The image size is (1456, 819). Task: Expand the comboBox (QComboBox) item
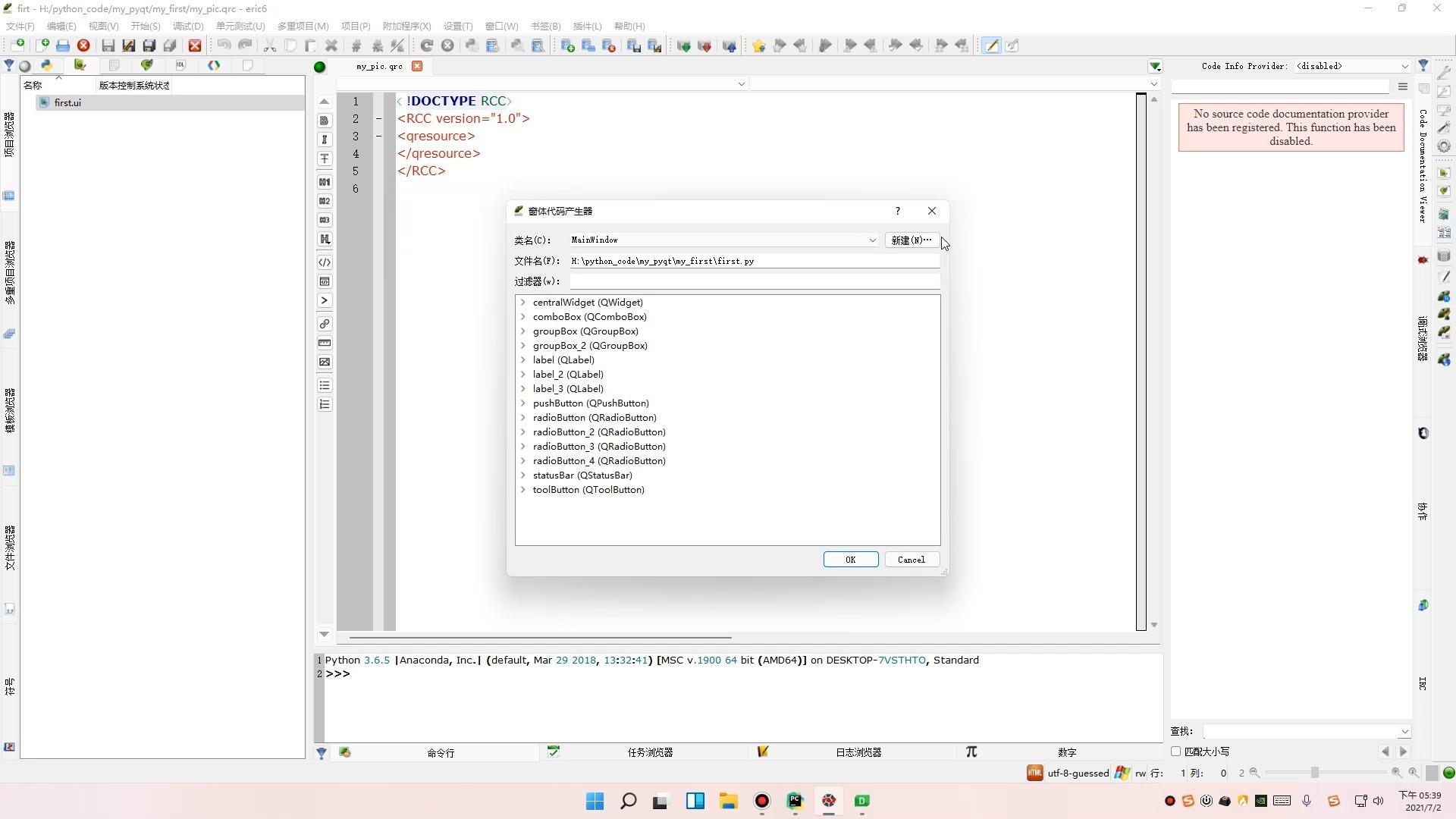523,317
